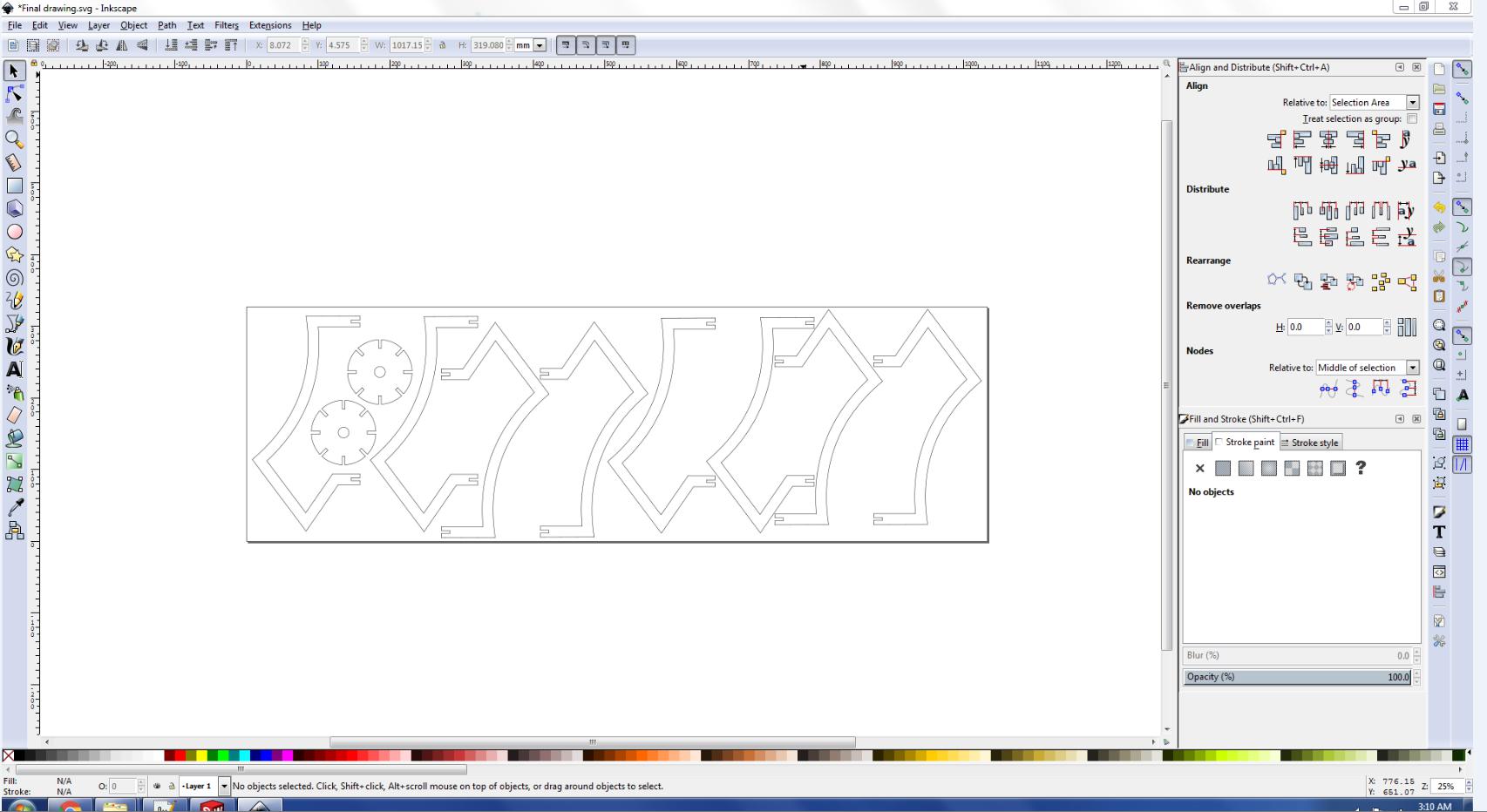This screenshot has width=1487, height=812.
Task: Click Raise selection to top icon
Action: click(x=231, y=45)
